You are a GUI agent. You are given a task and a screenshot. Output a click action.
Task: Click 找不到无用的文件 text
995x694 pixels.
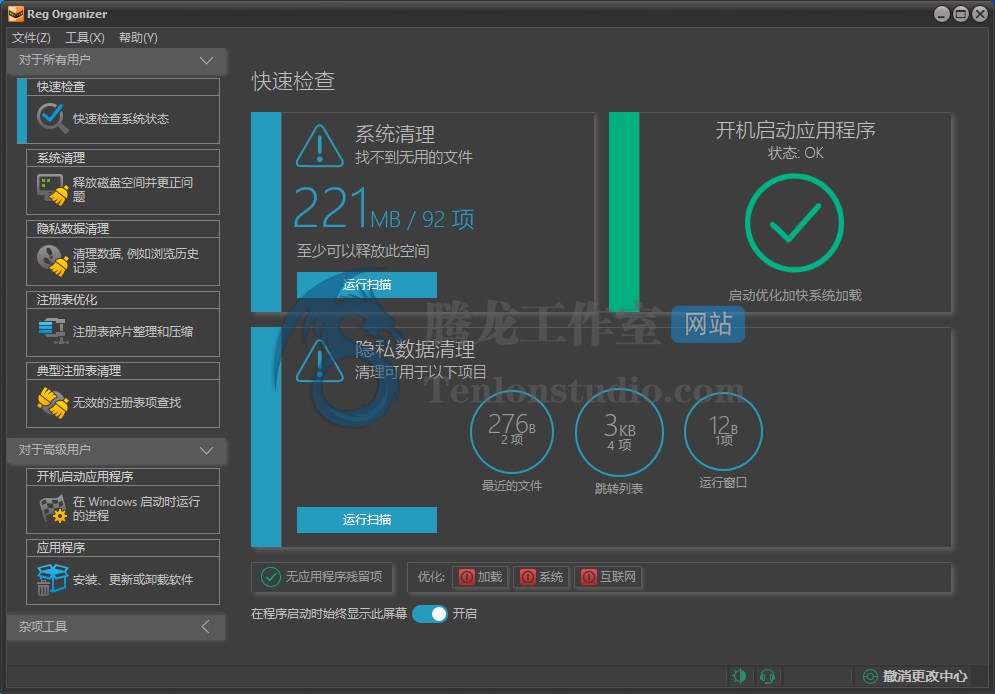pos(414,157)
